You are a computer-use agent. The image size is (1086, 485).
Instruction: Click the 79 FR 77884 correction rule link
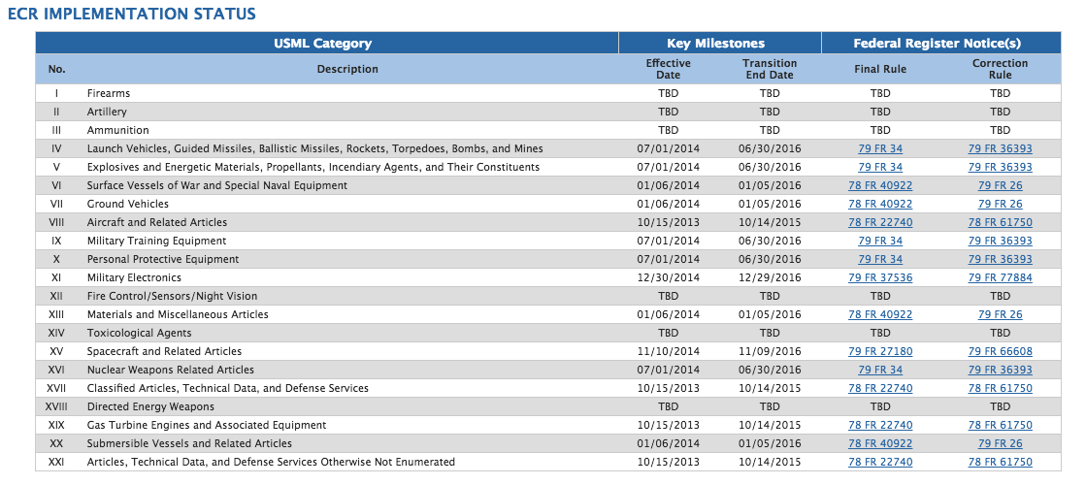[1000, 278]
